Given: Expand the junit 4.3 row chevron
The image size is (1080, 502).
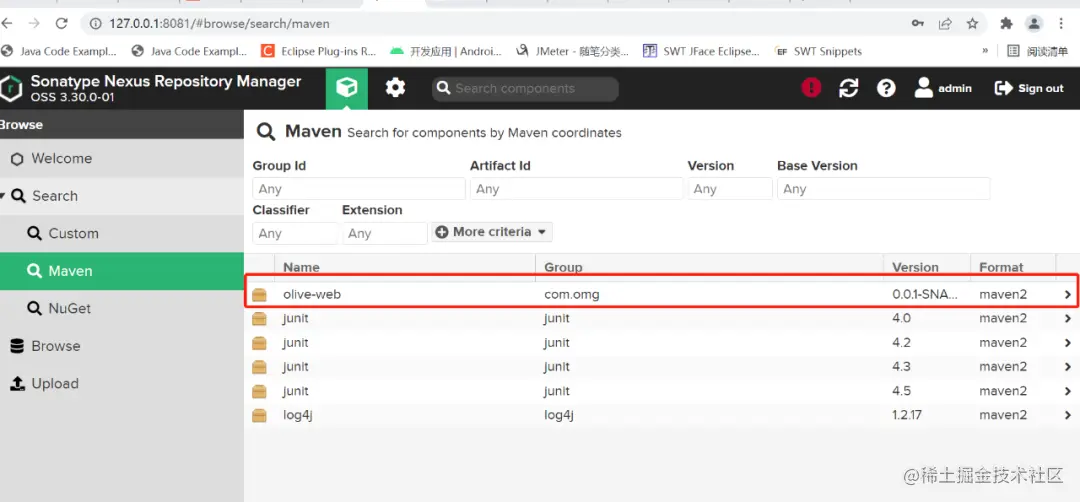Looking at the screenshot, I should coord(1068,367).
